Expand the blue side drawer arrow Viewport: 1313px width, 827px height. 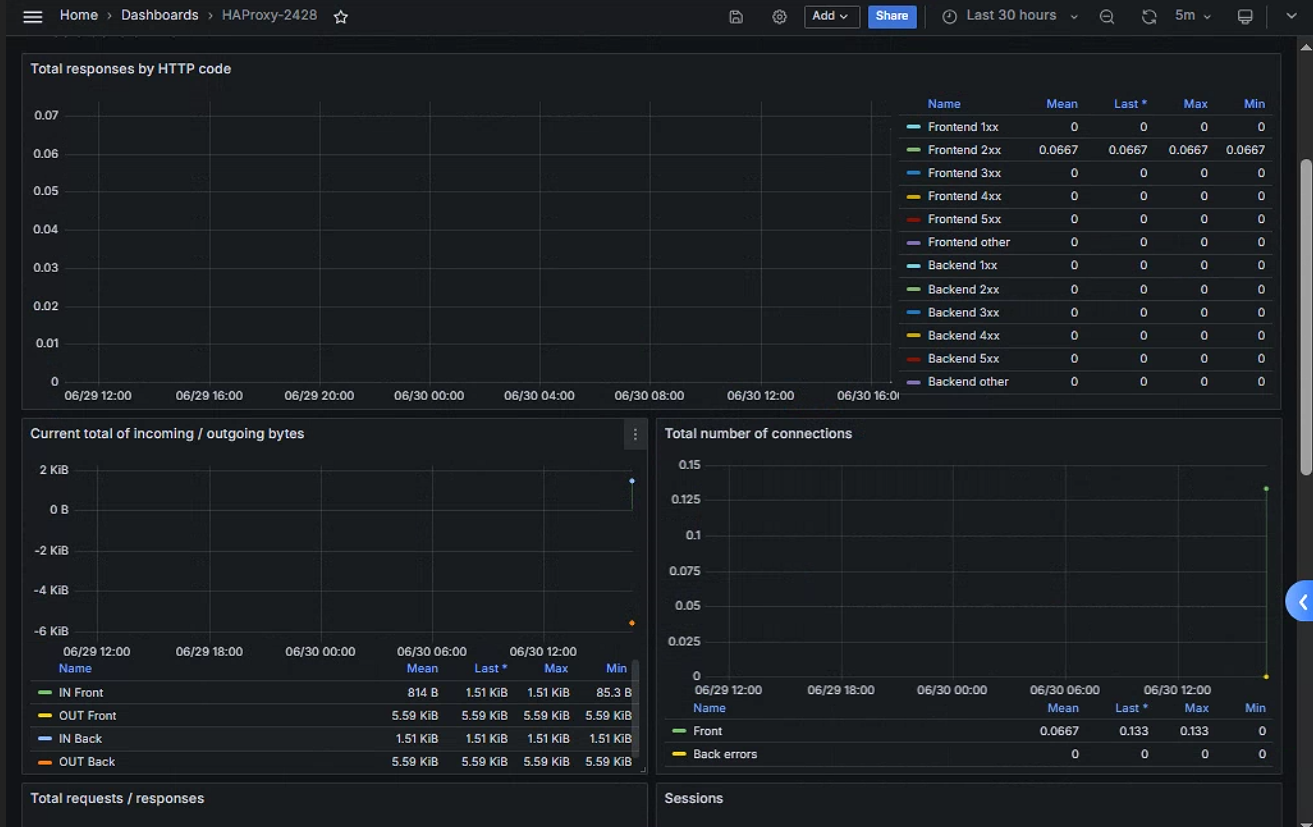click(1301, 602)
